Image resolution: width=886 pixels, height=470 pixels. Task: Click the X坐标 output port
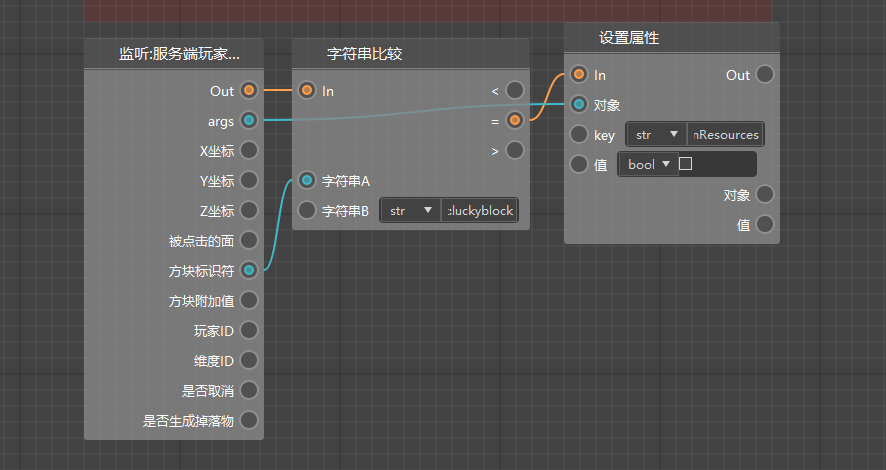click(249, 150)
